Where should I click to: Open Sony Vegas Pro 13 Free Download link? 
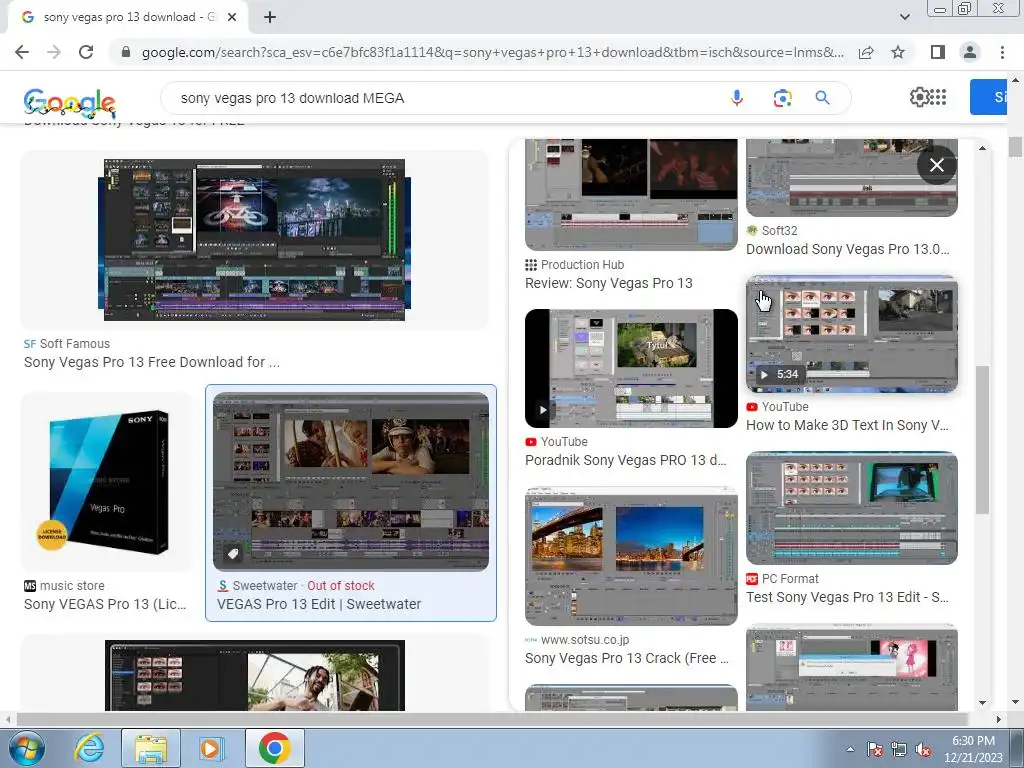tap(152, 362)
